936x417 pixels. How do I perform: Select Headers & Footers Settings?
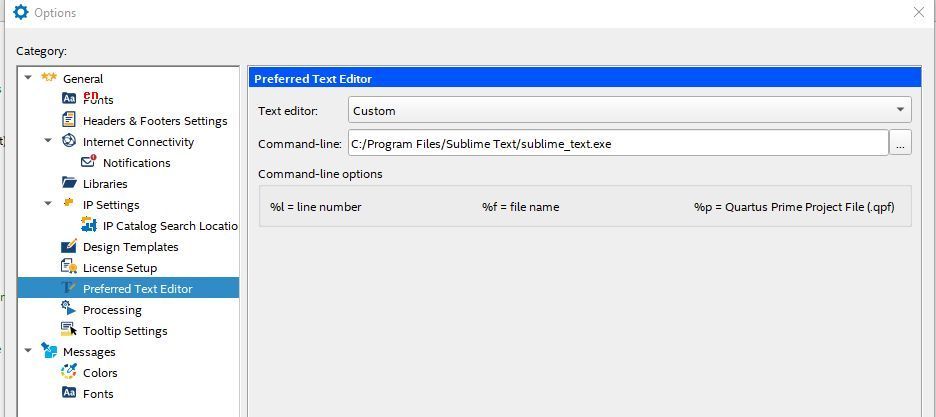pos(155,121)
